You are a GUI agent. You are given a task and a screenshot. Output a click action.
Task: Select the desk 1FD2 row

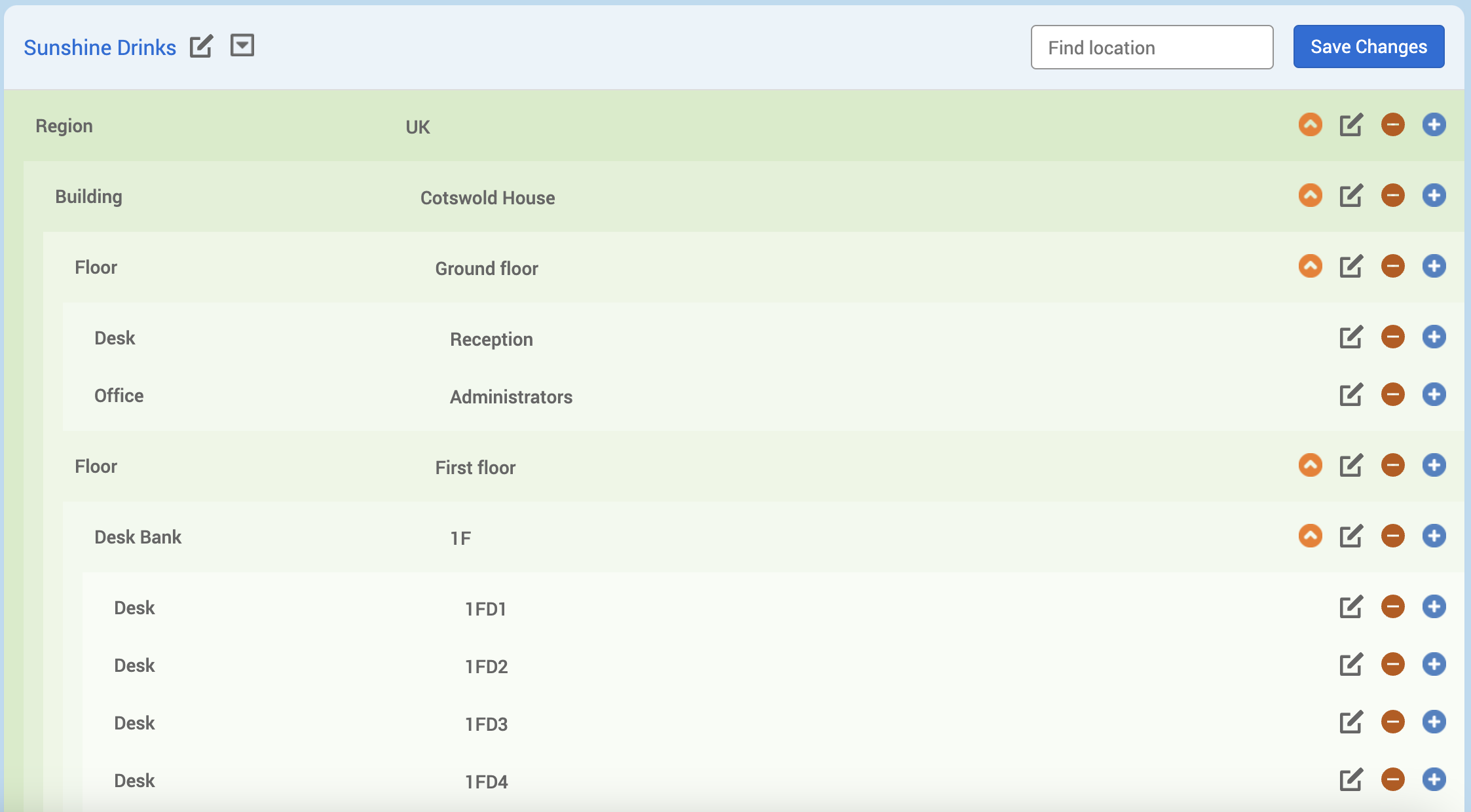pyautogui.click(x=486, y=667)
